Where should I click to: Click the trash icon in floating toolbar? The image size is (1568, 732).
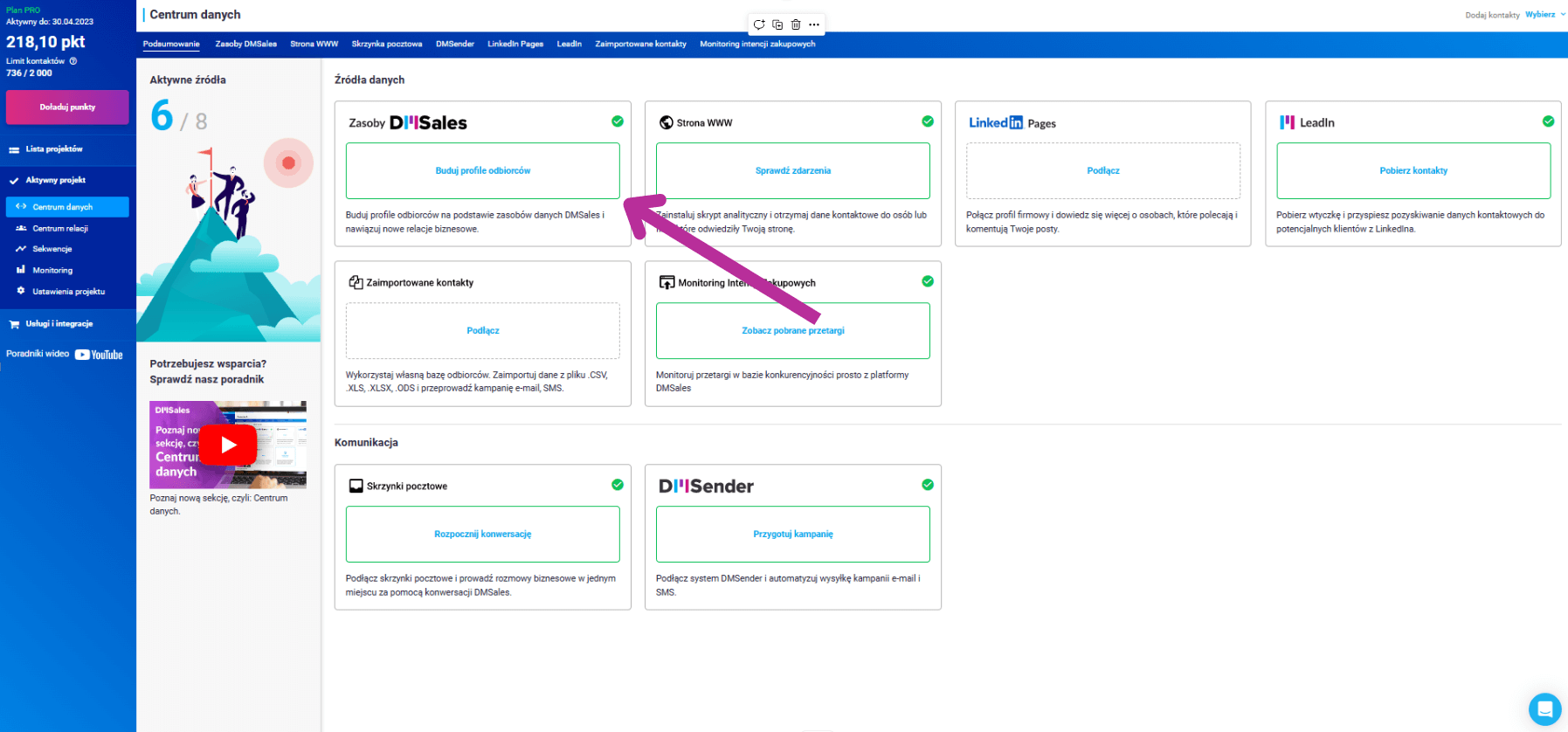pyautogui.click(x=796, y=24)
